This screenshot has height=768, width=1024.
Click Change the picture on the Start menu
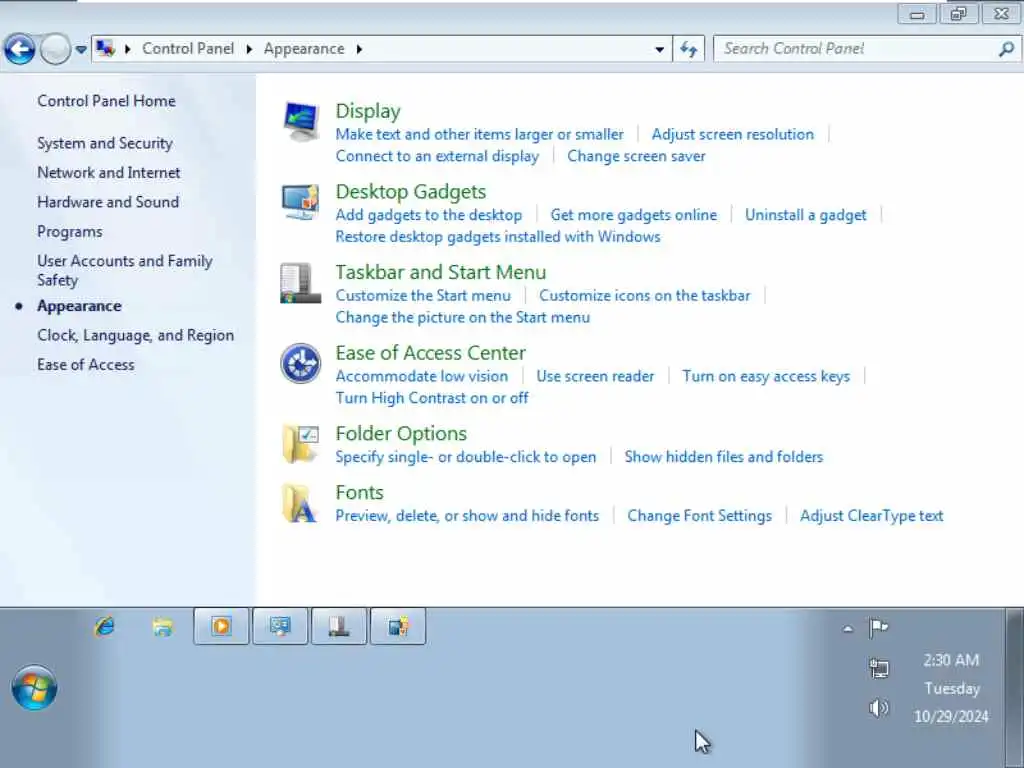[462, 317]
